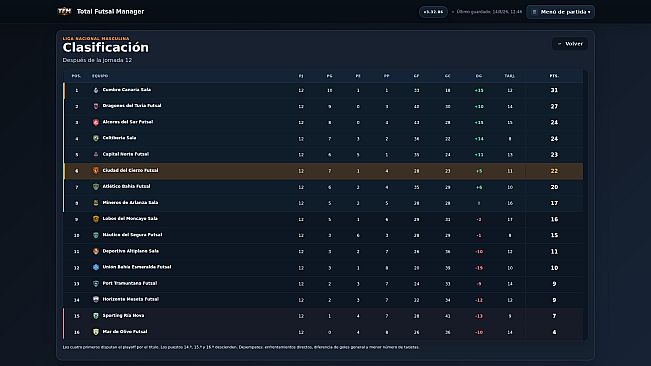Image resolution: width=651 pixels, height=366 pixels.
Task: Click the DG column header
Action: point(479,76)
